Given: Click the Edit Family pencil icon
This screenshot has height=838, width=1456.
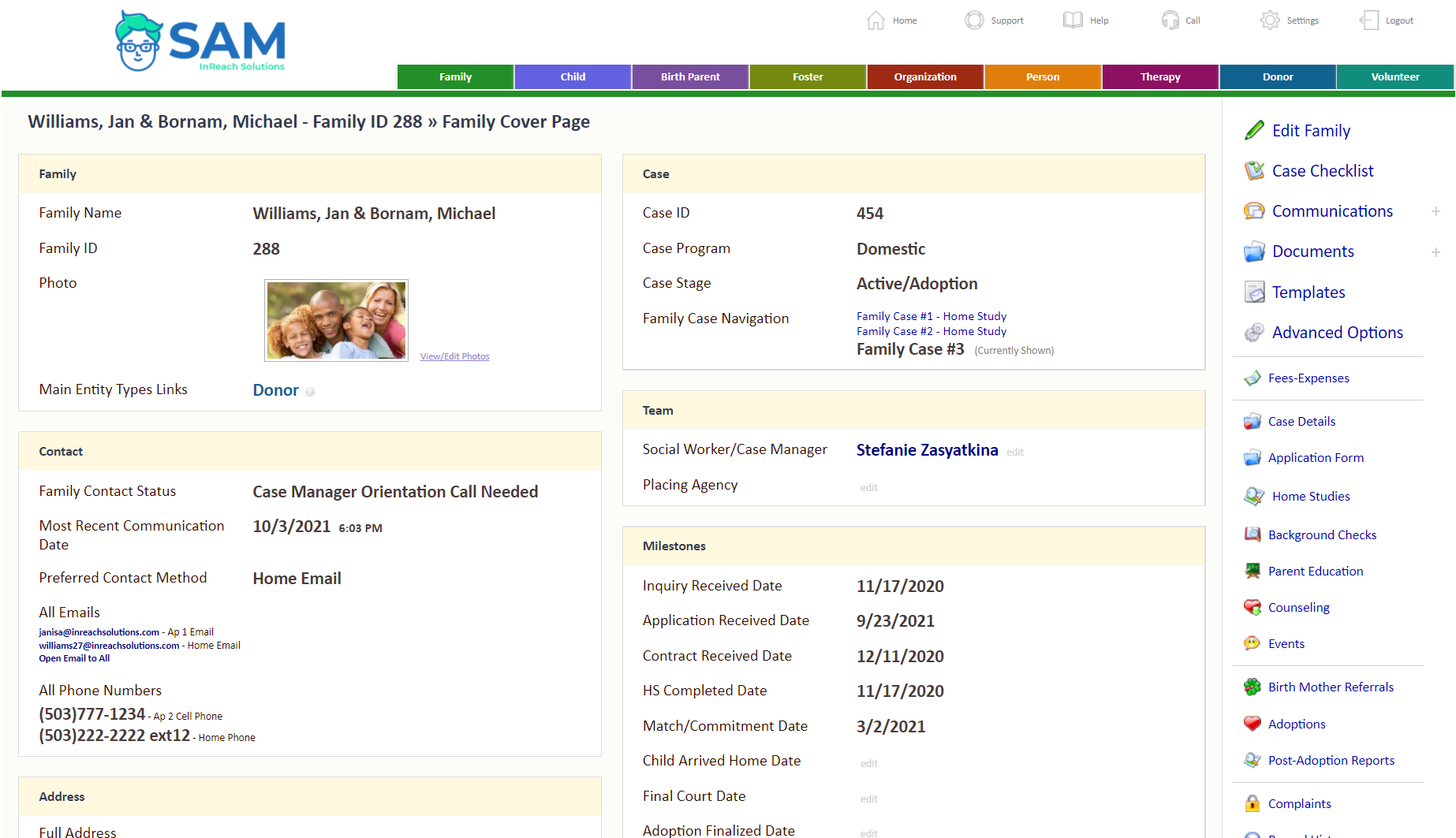Looking at the screenshot, I should pyautogui.click(x=1254, y=131).
